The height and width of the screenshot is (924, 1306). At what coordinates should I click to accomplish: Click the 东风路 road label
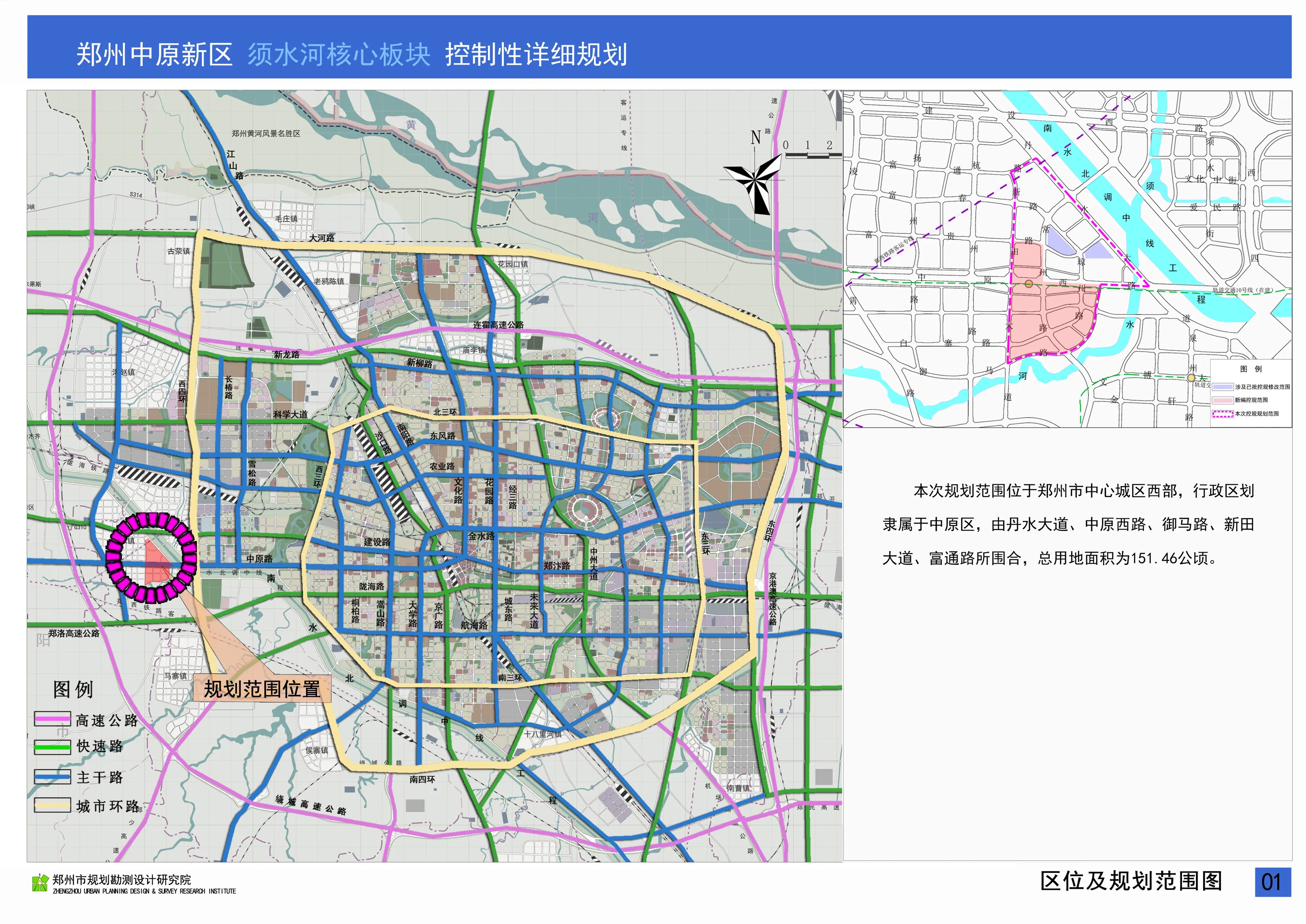442,436
